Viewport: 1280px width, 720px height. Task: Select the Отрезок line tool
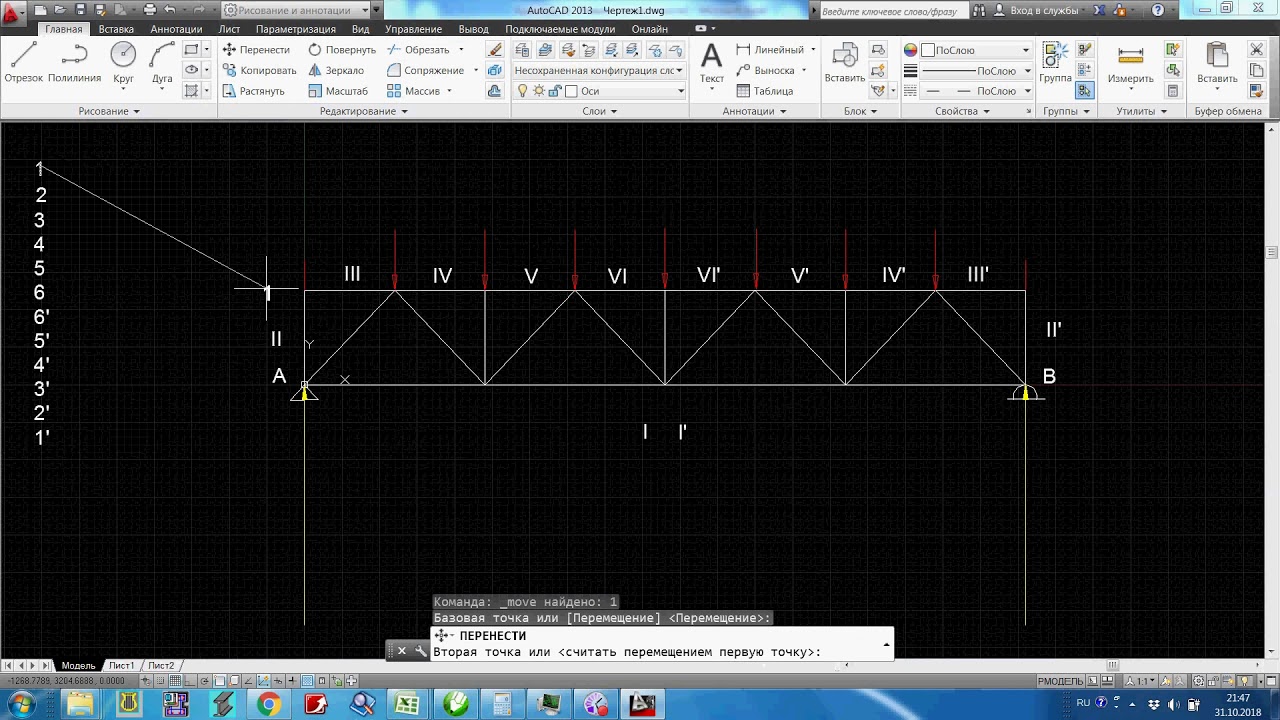point(24,62)
